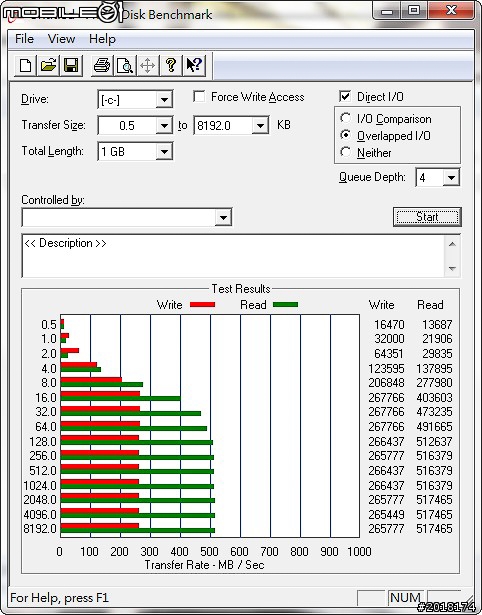Click the green Read legend swatch
This screenshot has width=482, height=615.
click(286, 305)
